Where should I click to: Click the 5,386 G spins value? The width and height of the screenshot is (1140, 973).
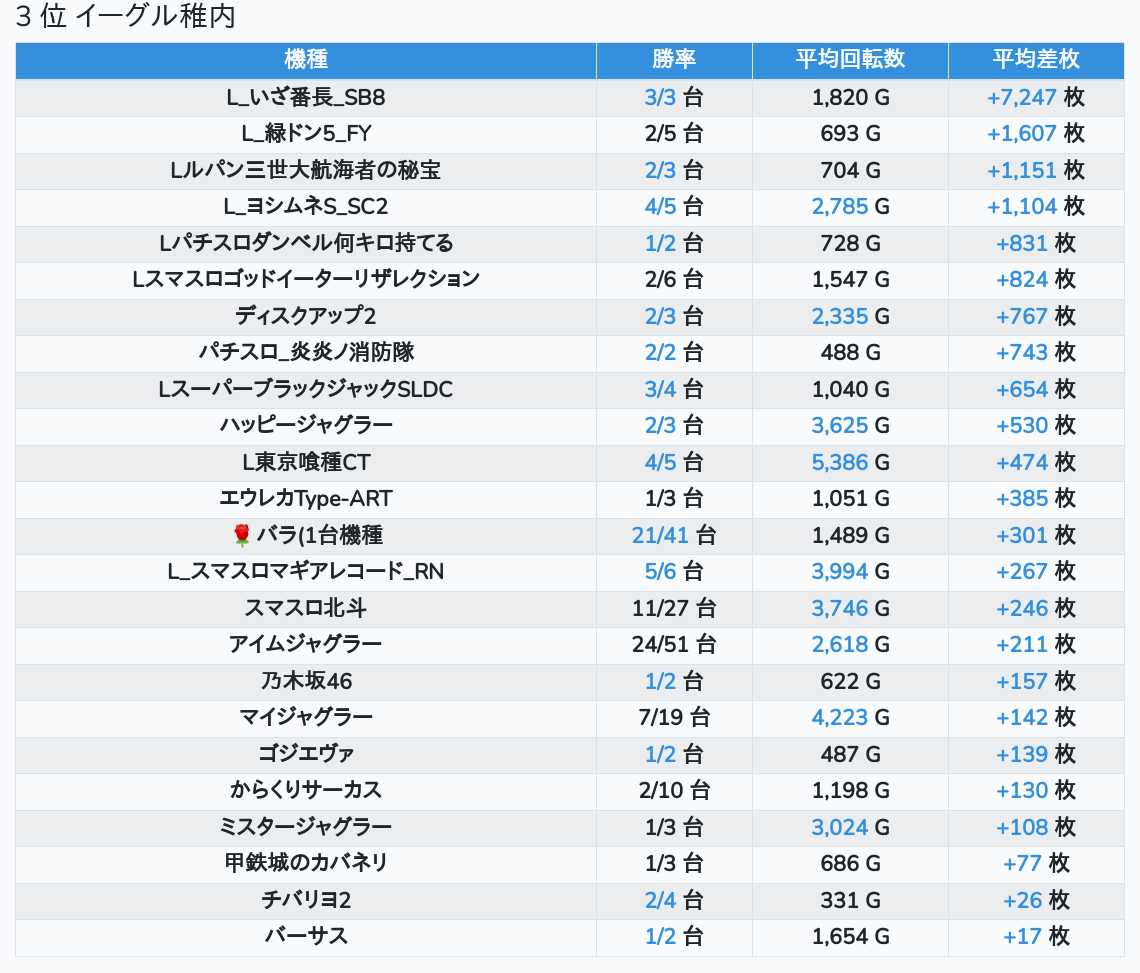(x=850, y=463)
